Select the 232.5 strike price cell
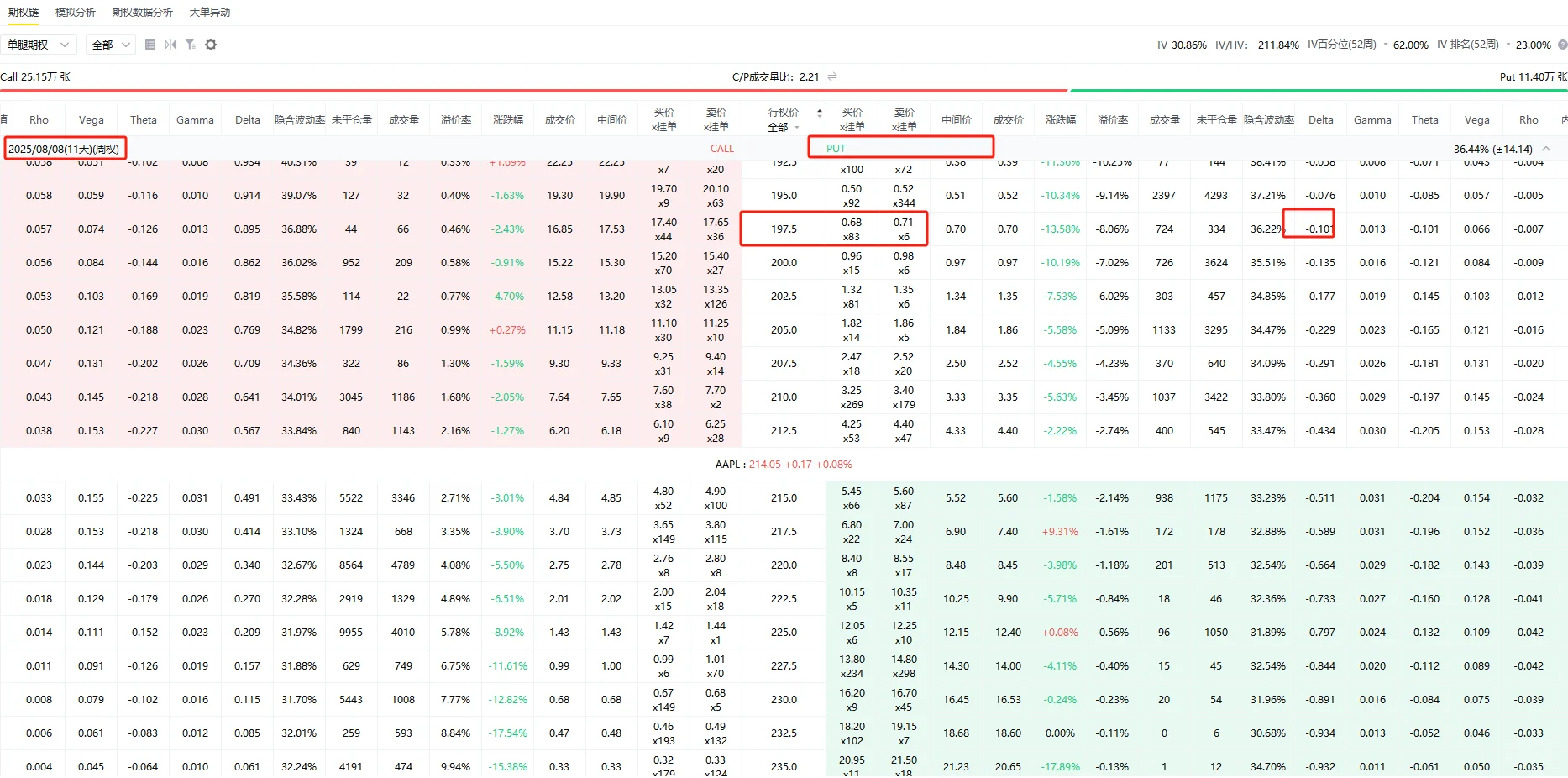 (784, 733)
